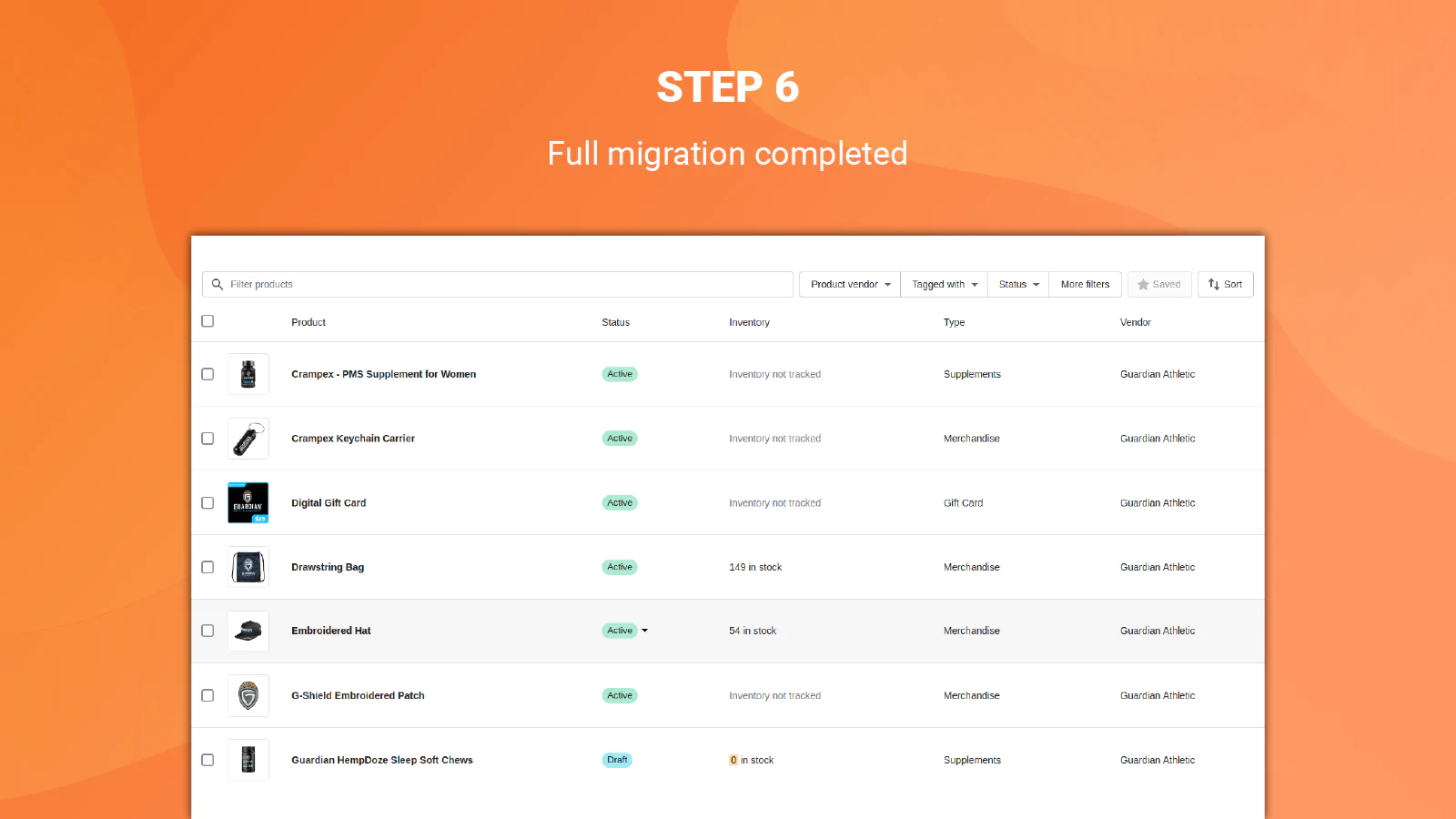Click Active badge for G-Shield Embroidered Patch
The image size is (1456, 819).
620,695
